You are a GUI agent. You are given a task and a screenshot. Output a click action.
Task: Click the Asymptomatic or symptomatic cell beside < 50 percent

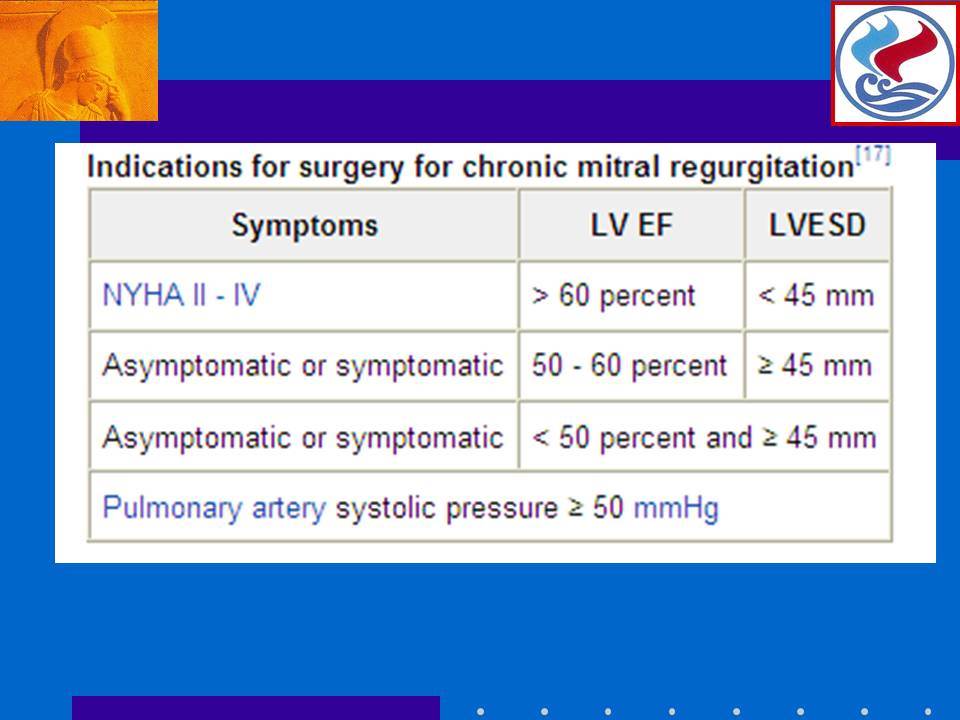304,437
